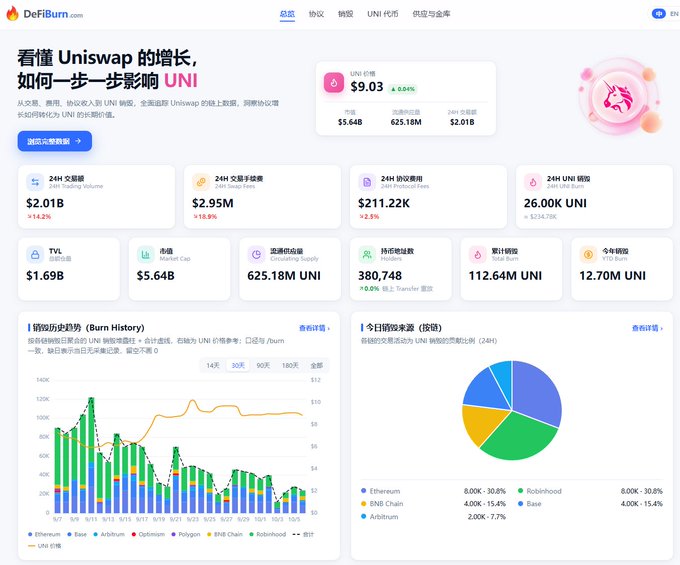The image size is (680, 565).
Task: Switch language to EN
Action: click(x=674, y=14)
